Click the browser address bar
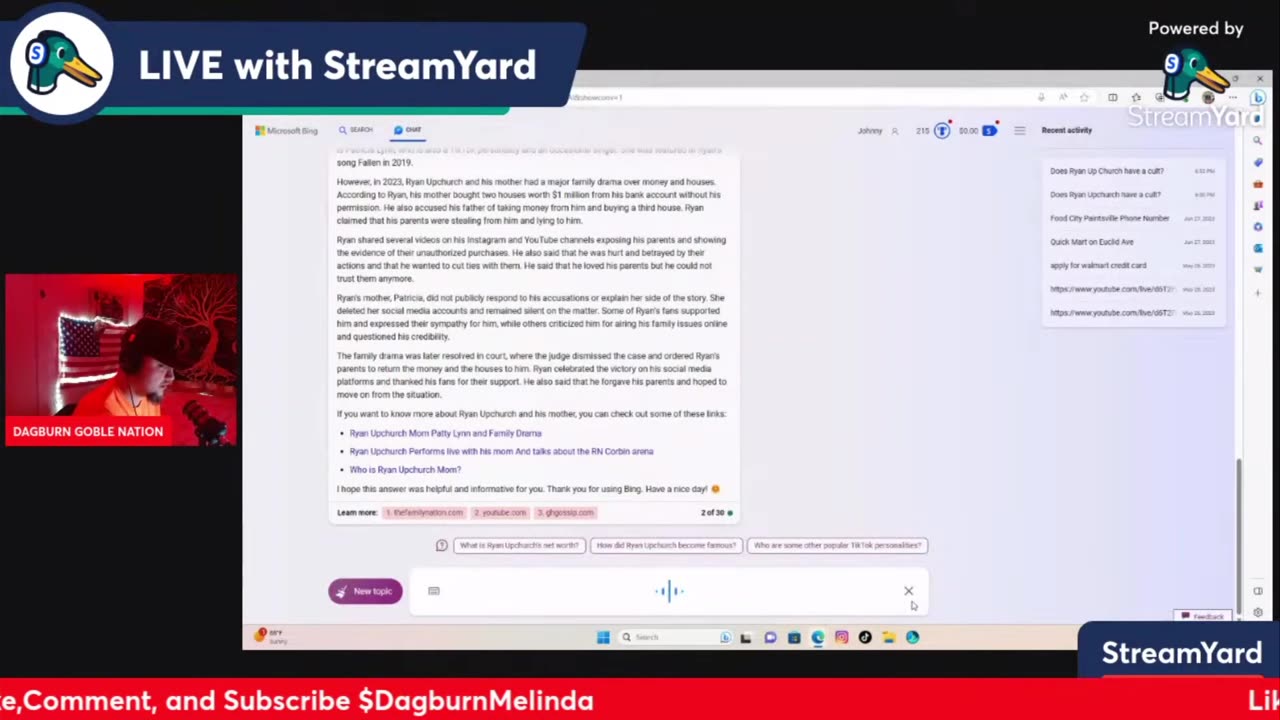This screenshot has width=1280, height=720. pyautogui.click(x=800, y=97)
